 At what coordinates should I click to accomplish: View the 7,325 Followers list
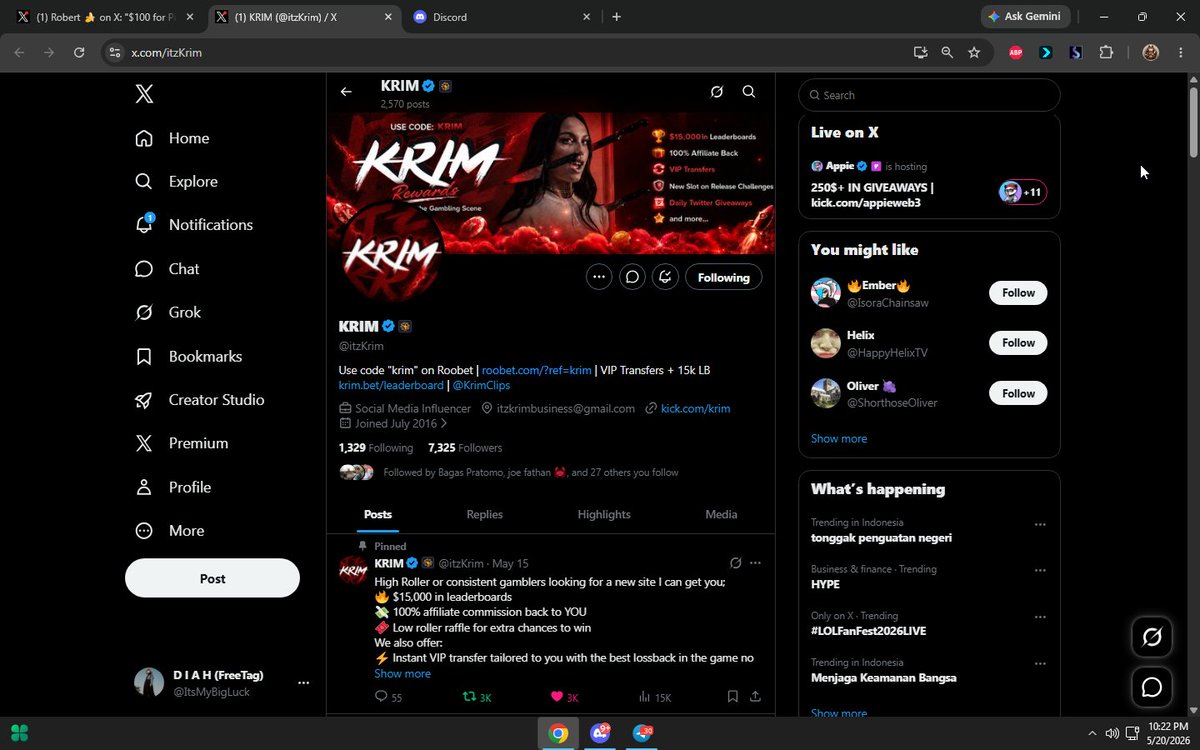[465, 448]
